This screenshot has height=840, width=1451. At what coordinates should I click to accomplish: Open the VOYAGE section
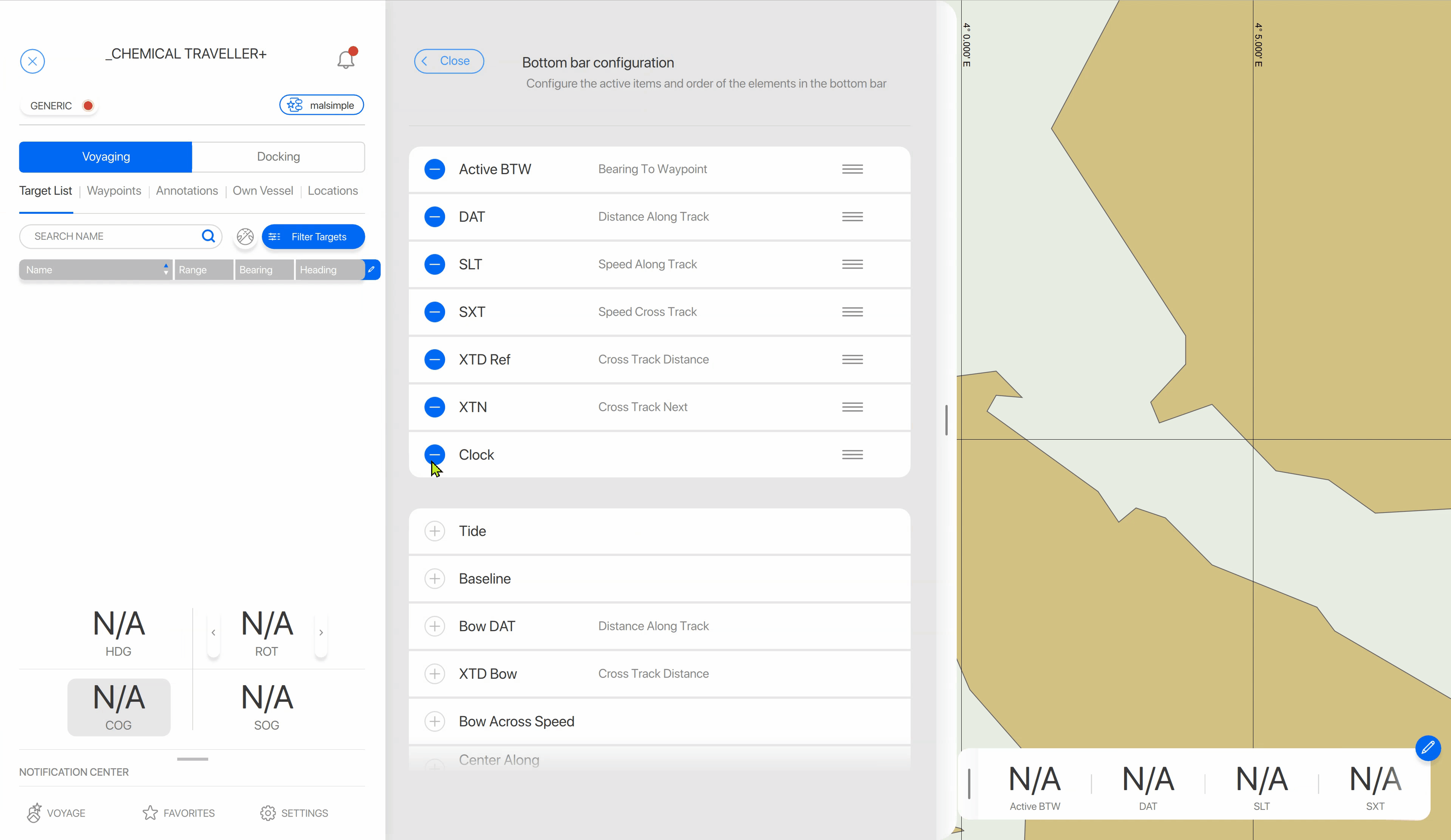[56, 813]
